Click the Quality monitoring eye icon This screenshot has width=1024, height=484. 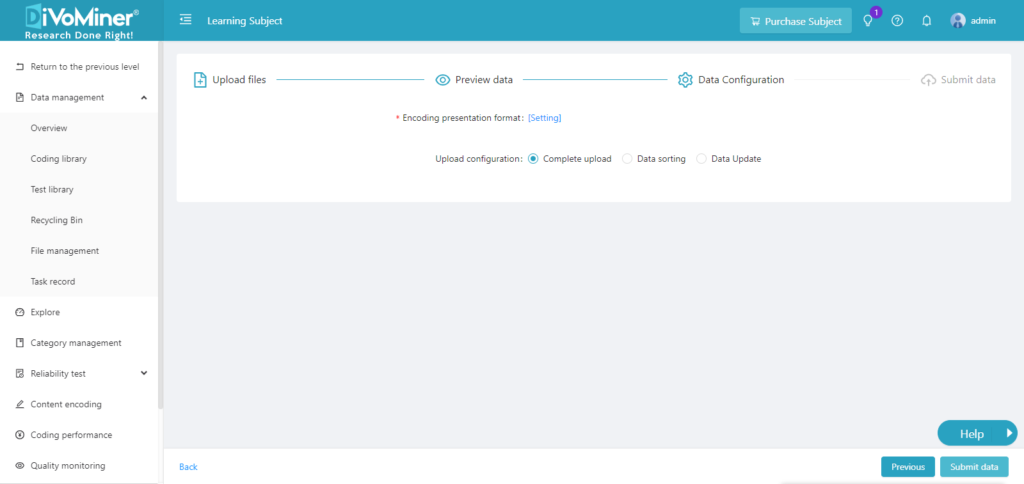pyautogui.click(x=20, y=466)
